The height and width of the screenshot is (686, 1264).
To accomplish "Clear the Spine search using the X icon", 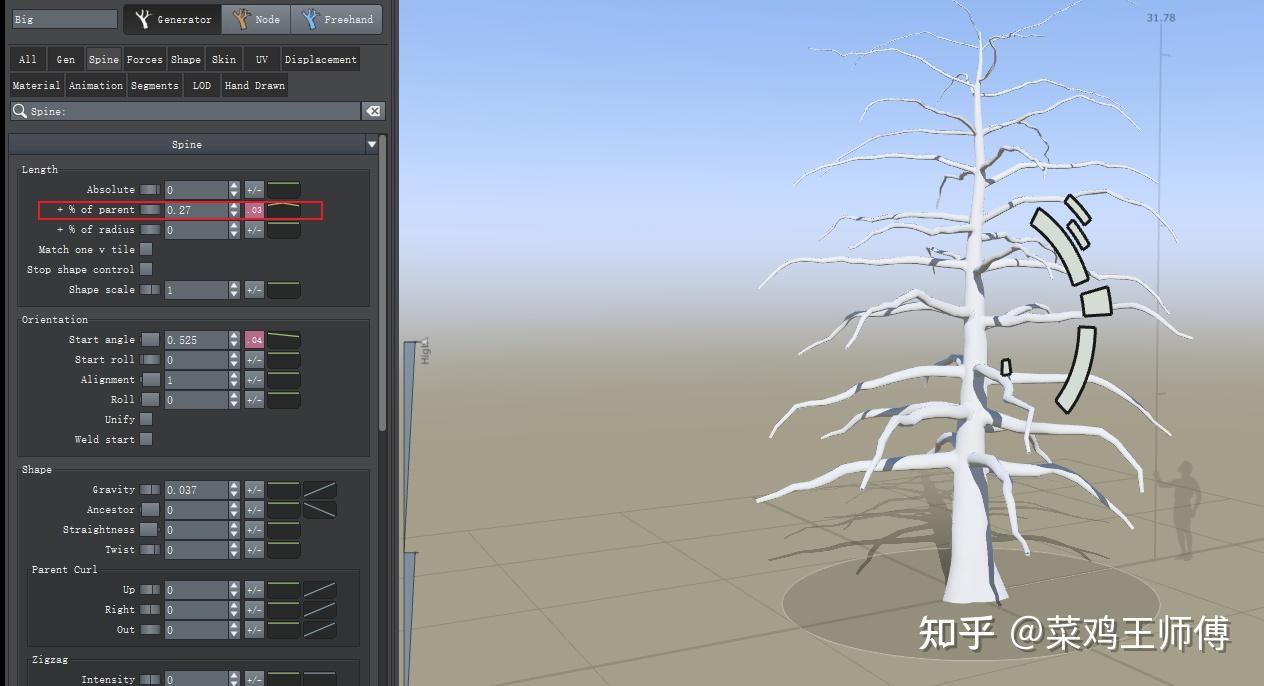I will (x=373, y=111).
